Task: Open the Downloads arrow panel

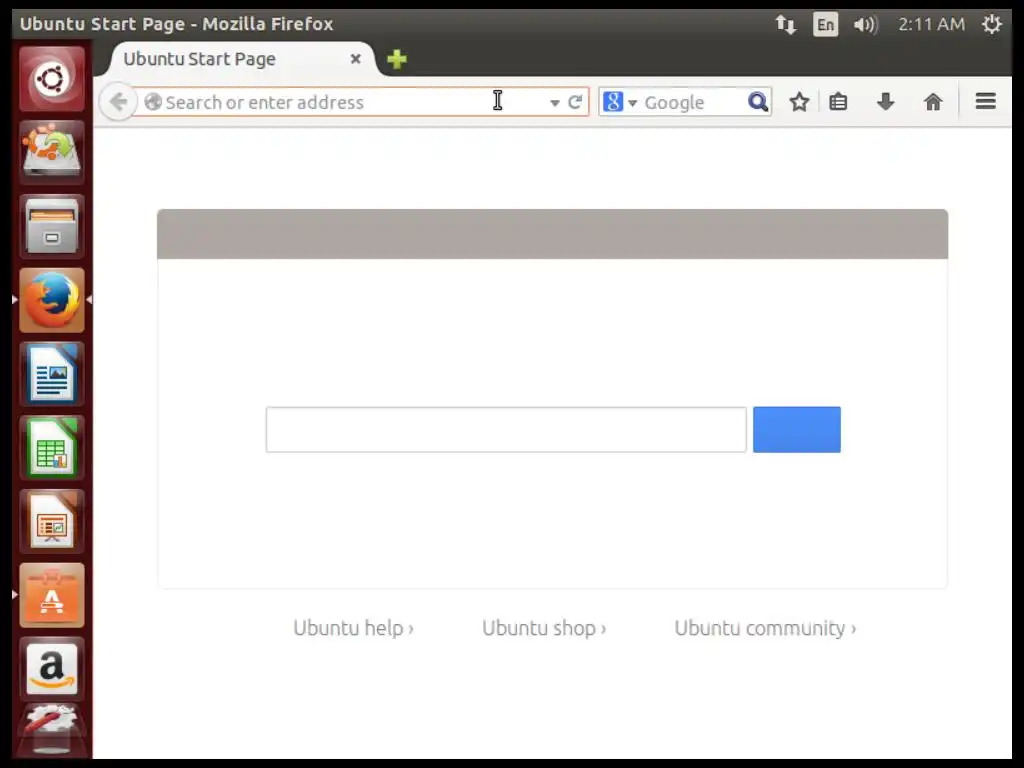Action: (886, 102)
